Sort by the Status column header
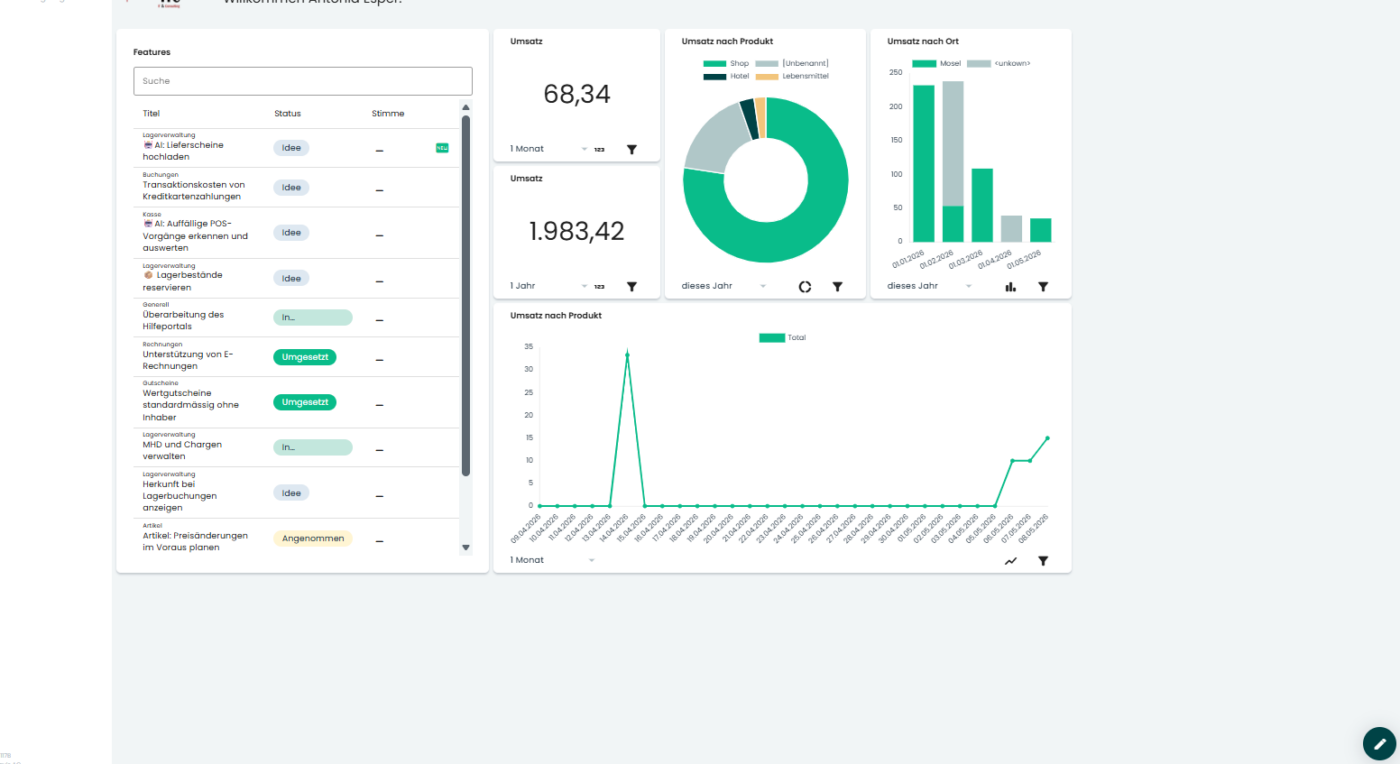Image resolution: width=1400 pixels, height=764 pixels. 288,114
